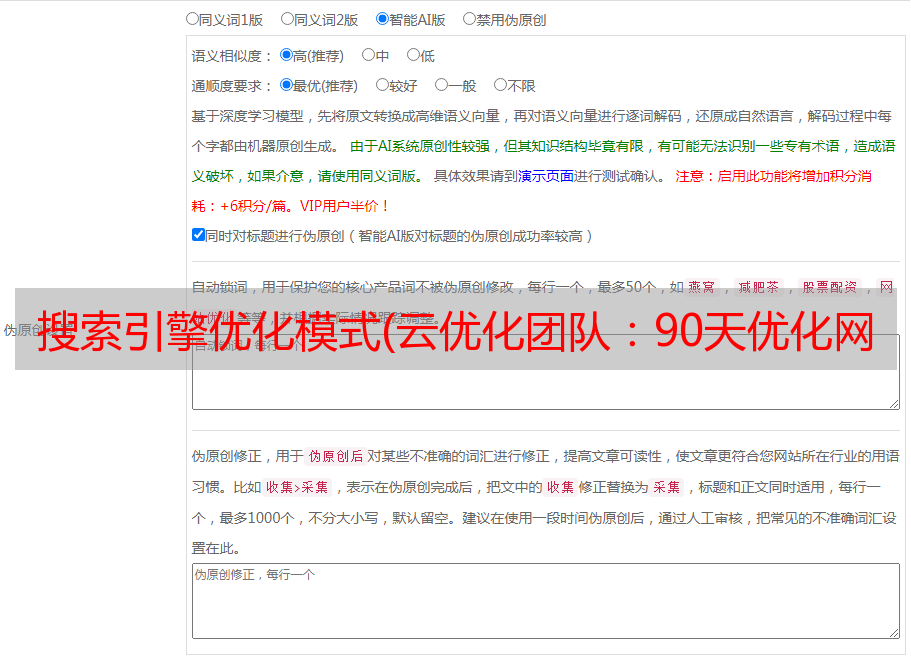
Task: Click the red VIP用户半价 notice text
Action: pos(343,206)
